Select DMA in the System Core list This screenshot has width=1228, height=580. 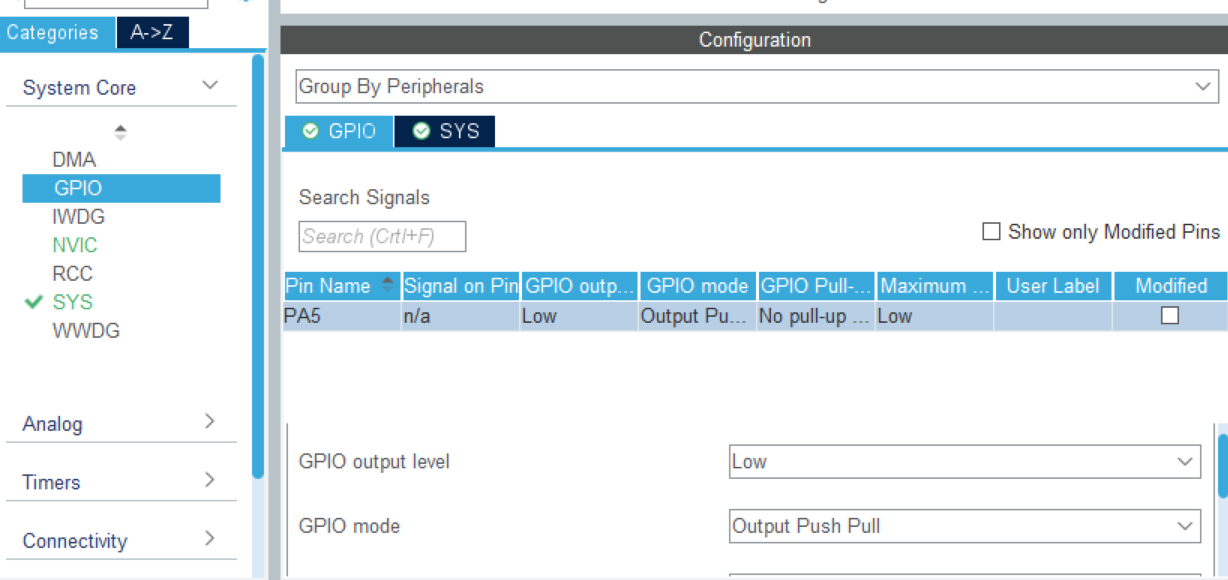click(x=75, y=159)
